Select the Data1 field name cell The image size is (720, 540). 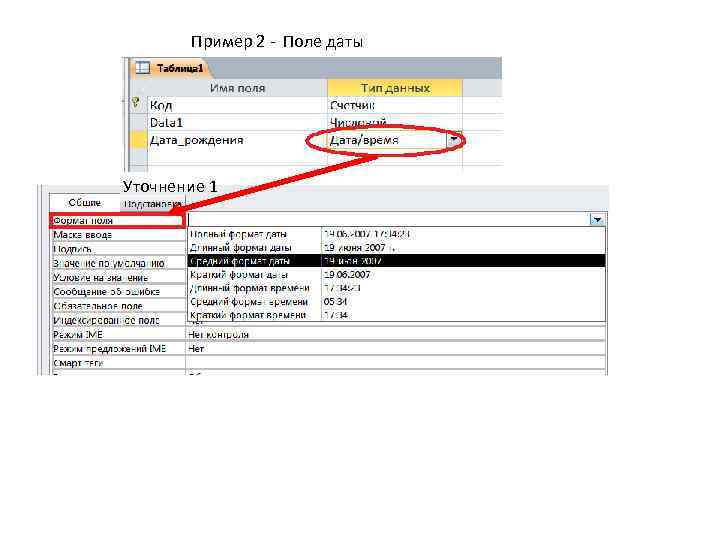(237, 123)
